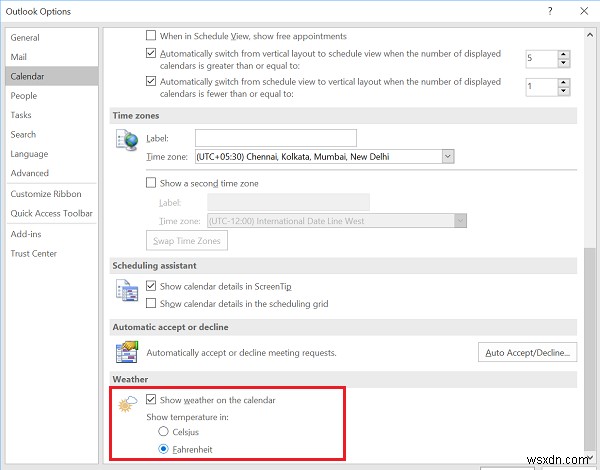Open the Trust Center category
600x470 pixels.
[x=34, y=251]
